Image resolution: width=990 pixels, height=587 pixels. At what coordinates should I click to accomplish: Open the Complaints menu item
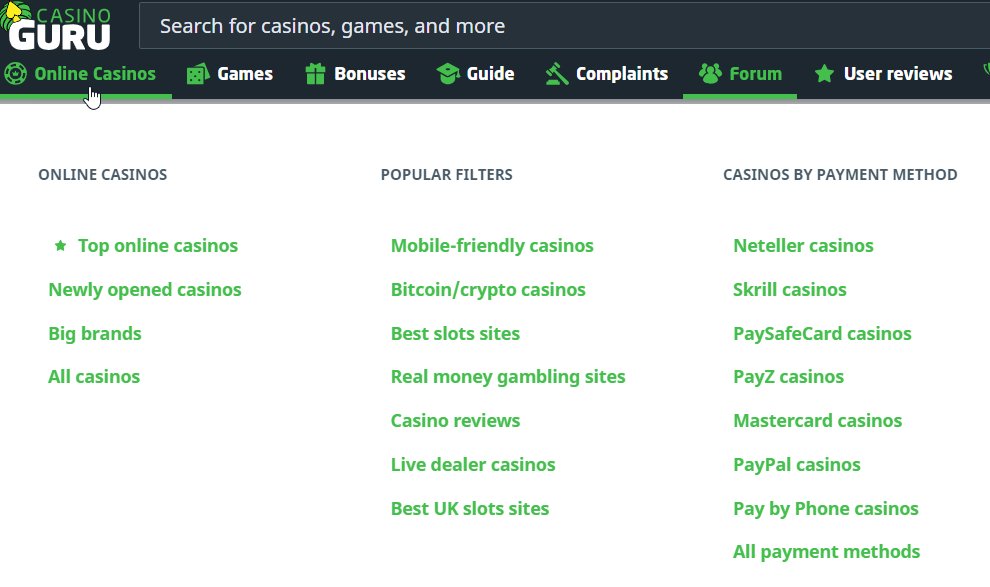tap(621, 74)
